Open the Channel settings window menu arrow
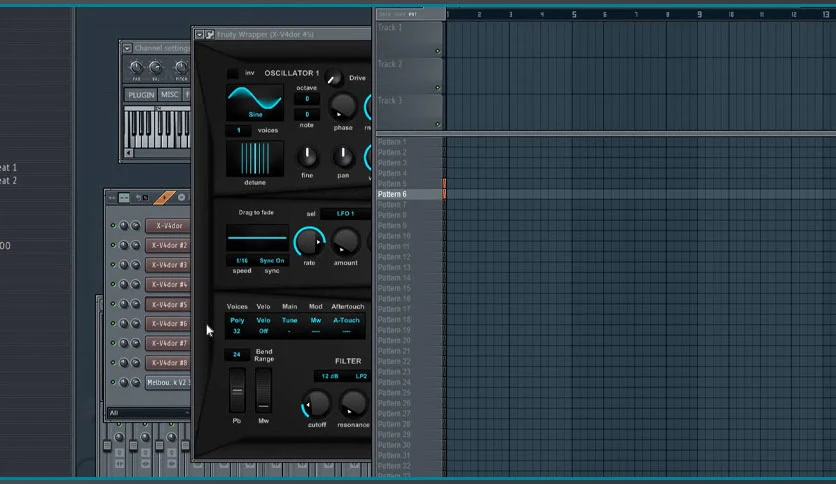Viewport: 836px width, 484px height. tap(127, 49)
